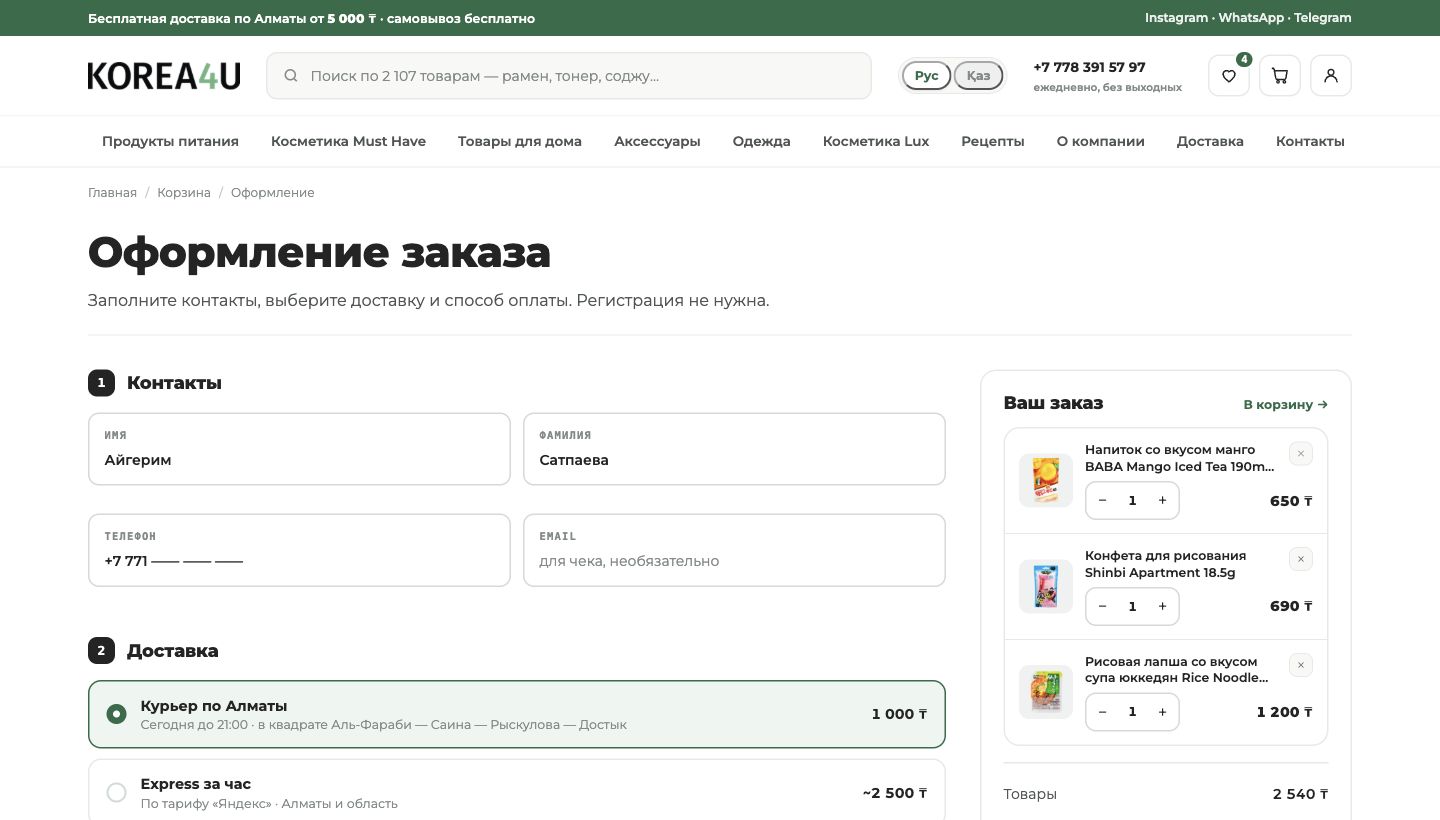Switch language to Рус
The height and width of the screenshot is (820, 1440).
tap(927, 76)
